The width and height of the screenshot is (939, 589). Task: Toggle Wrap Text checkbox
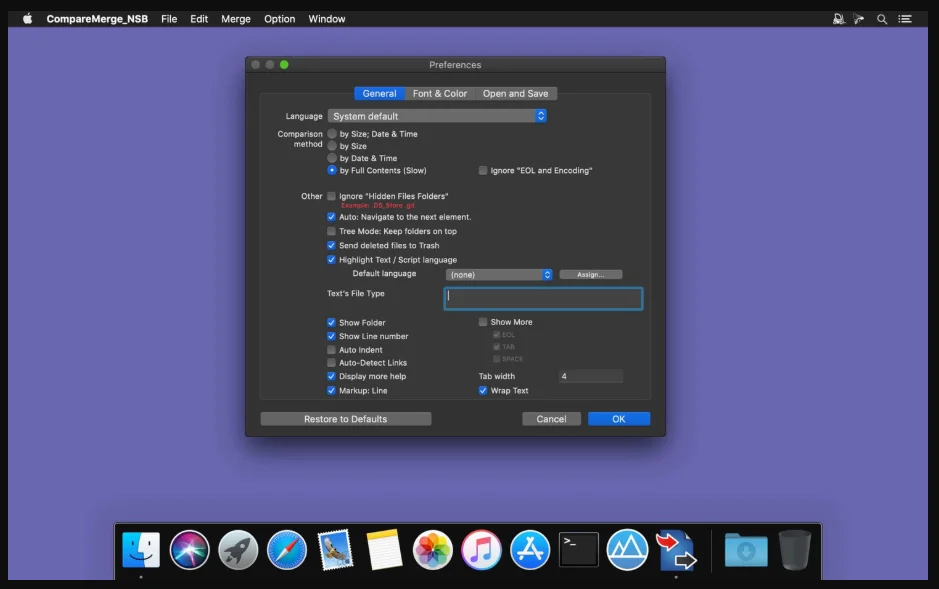point(483,391)
